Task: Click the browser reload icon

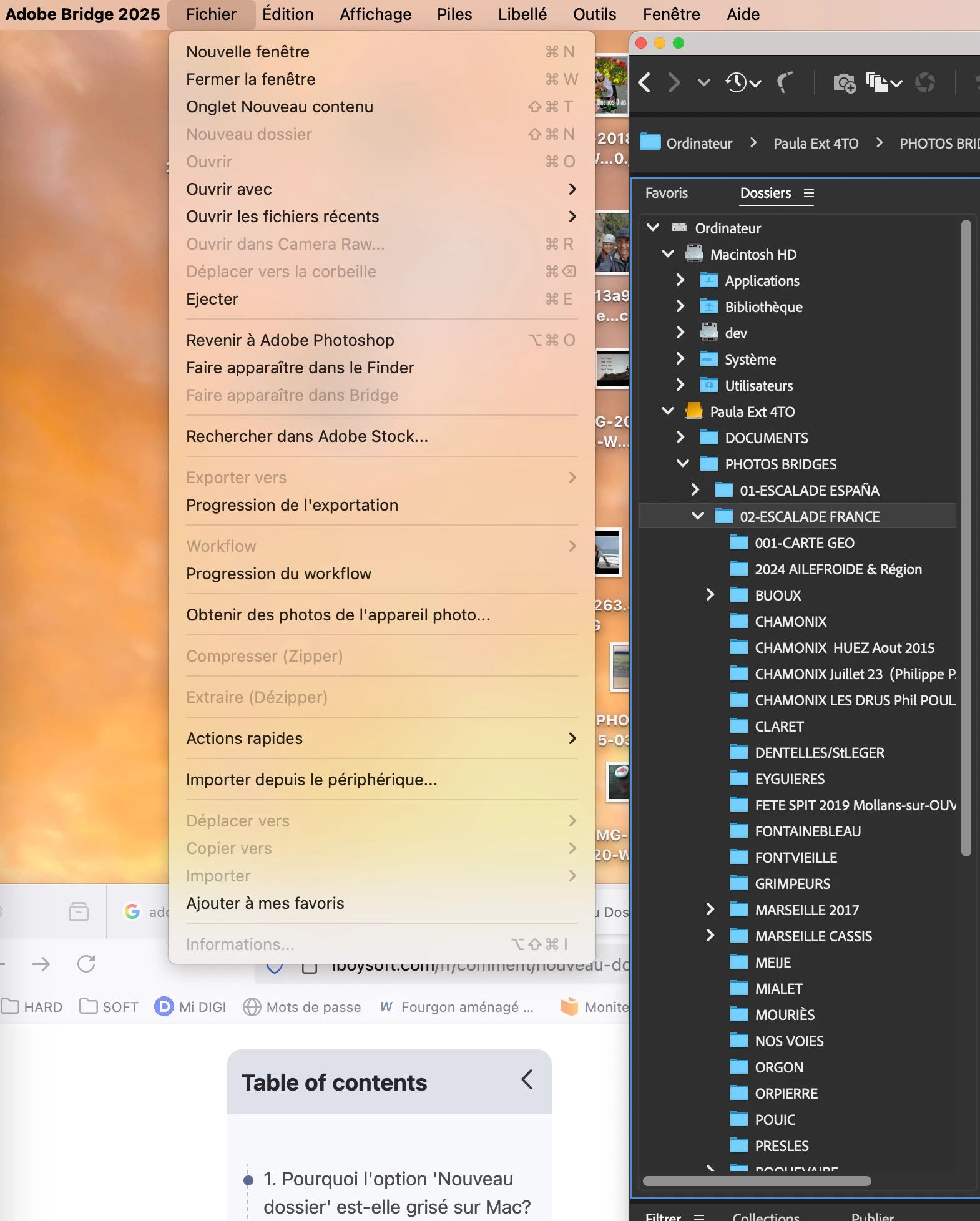Action: point(86,964)
